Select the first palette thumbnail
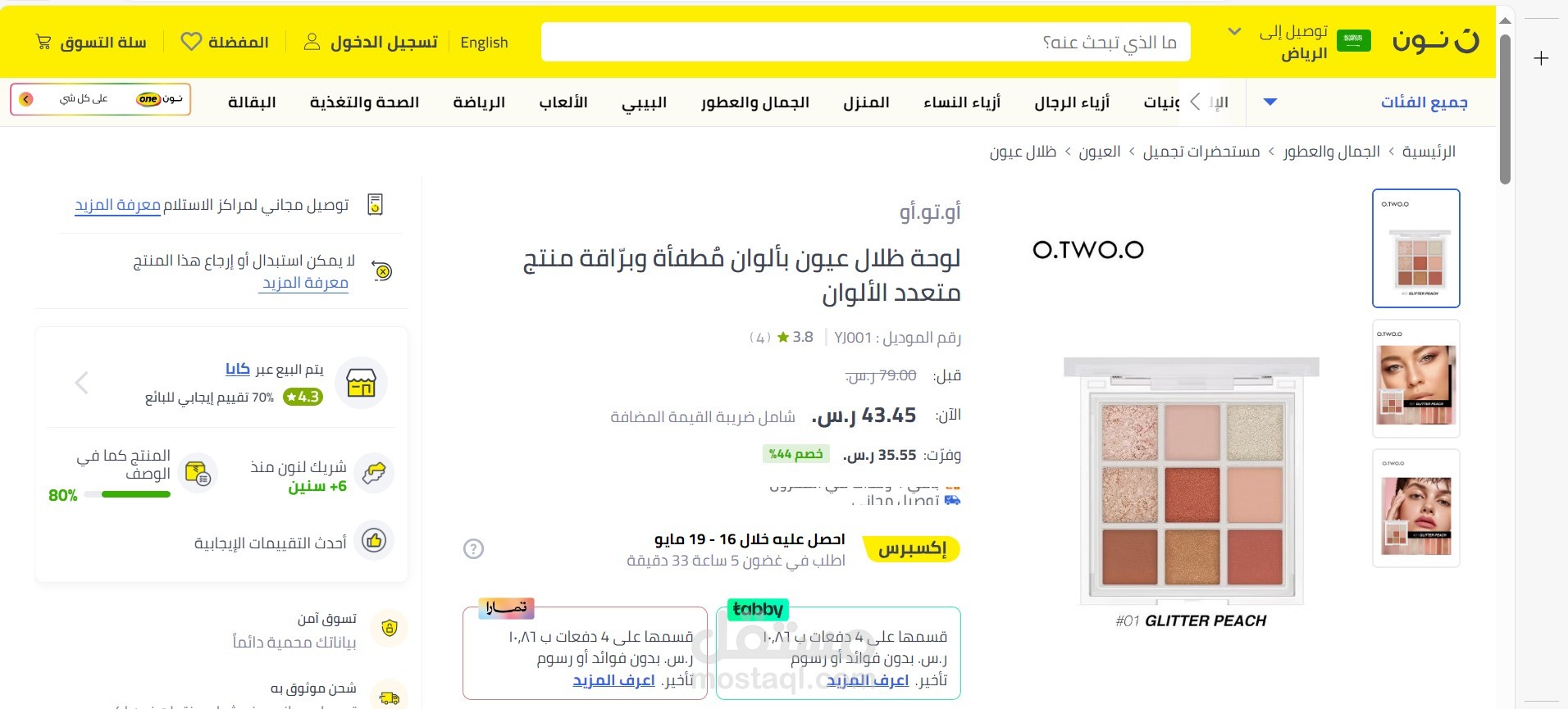The height and width of the screenshot is (709, 1568). point(1416,248)
